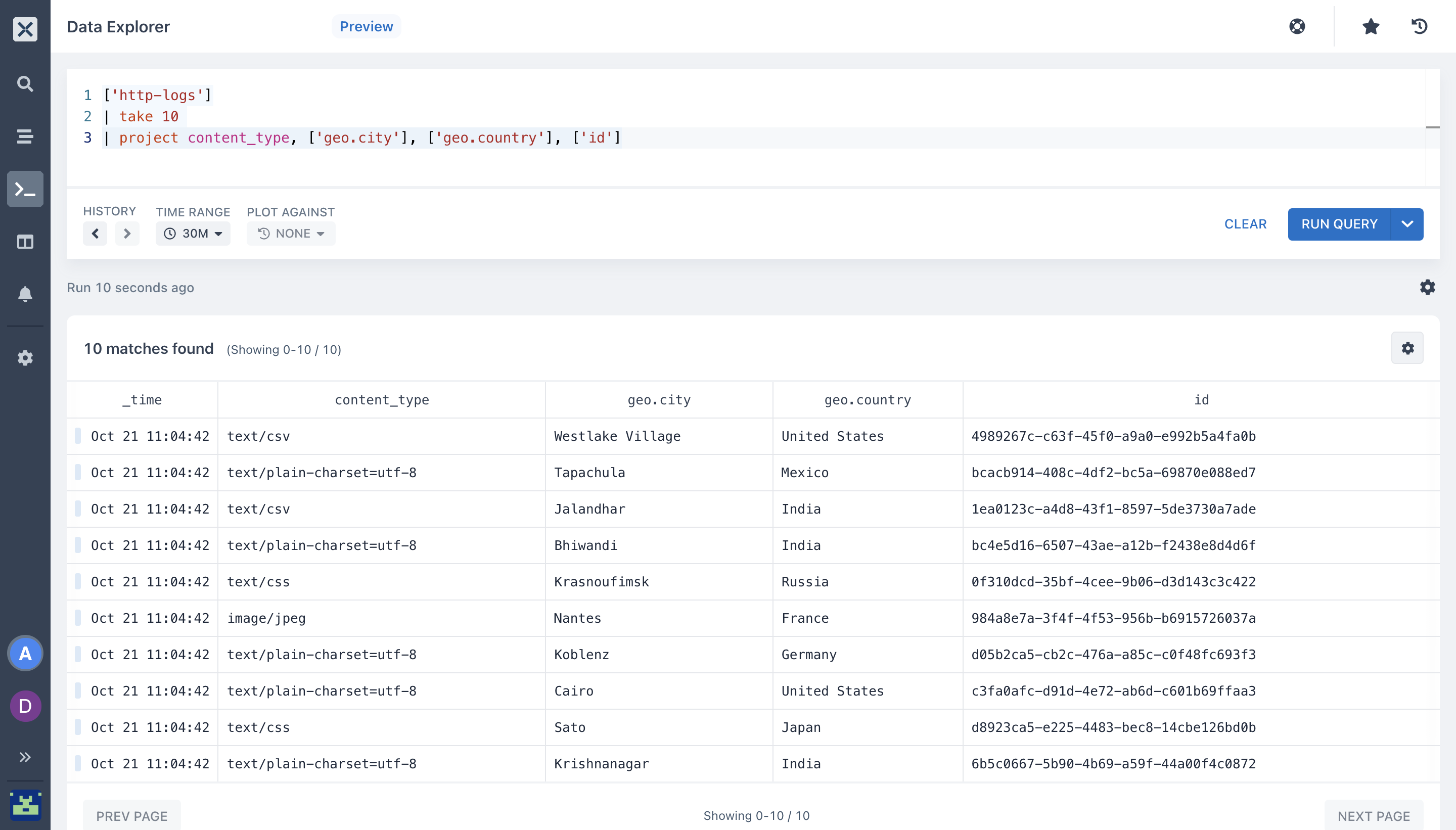Go back in history with the left arrow
This screenshot has height=830, width=1456.
95,233
